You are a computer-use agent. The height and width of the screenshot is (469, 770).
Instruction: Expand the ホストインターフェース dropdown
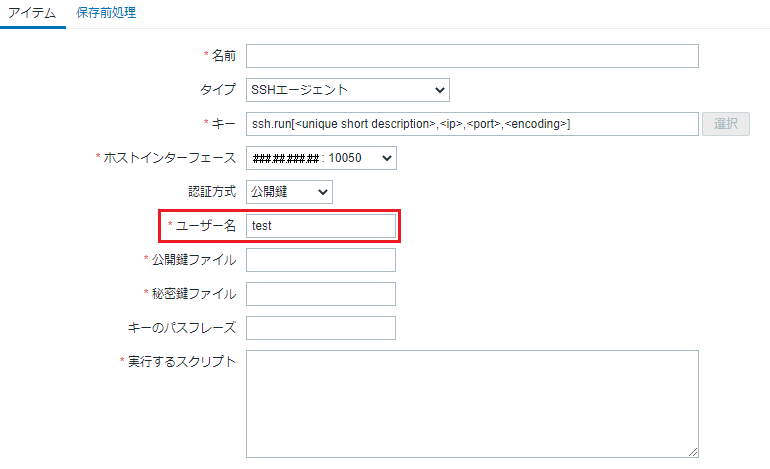click(x=321, y=158)
